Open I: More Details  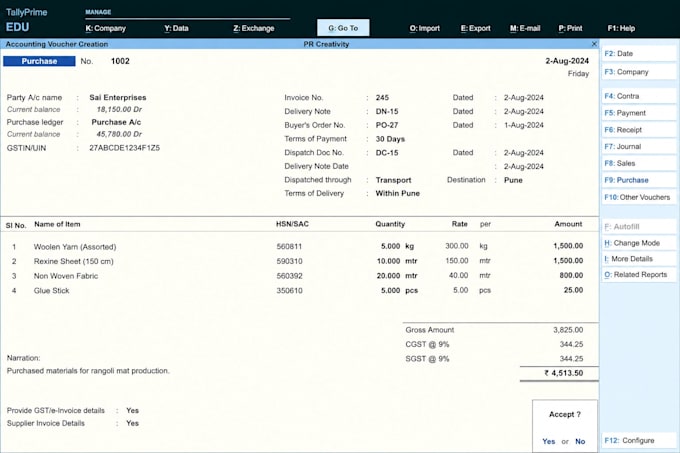(x=639, y=259)
